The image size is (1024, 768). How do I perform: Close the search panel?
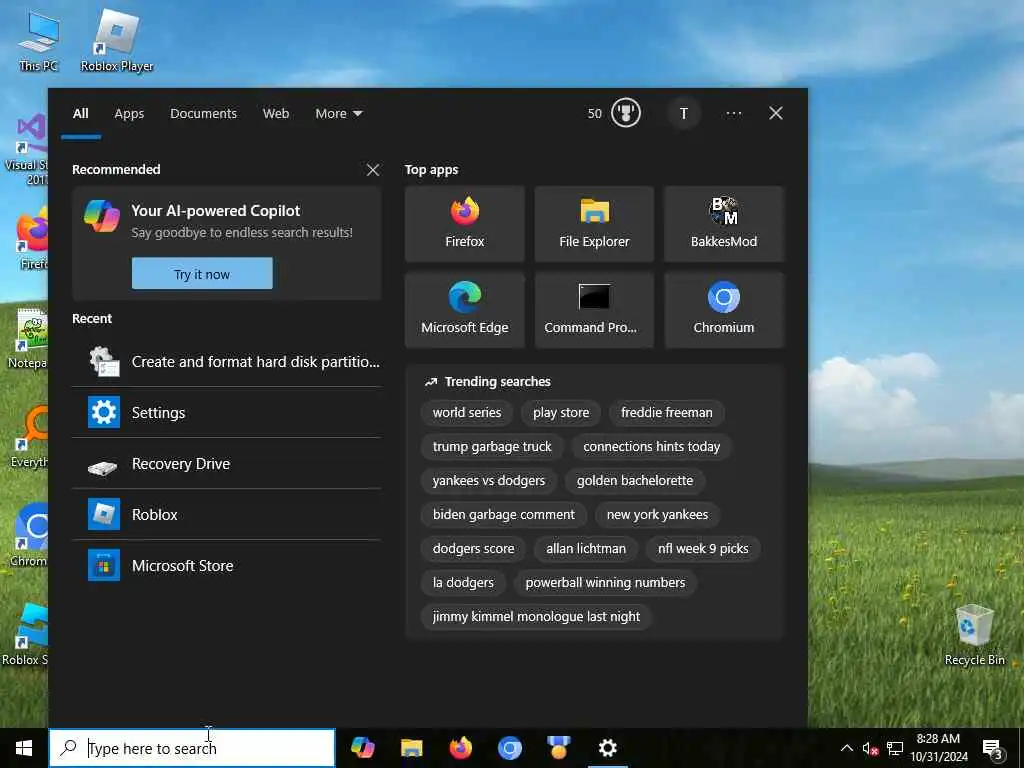pos(776,114)
